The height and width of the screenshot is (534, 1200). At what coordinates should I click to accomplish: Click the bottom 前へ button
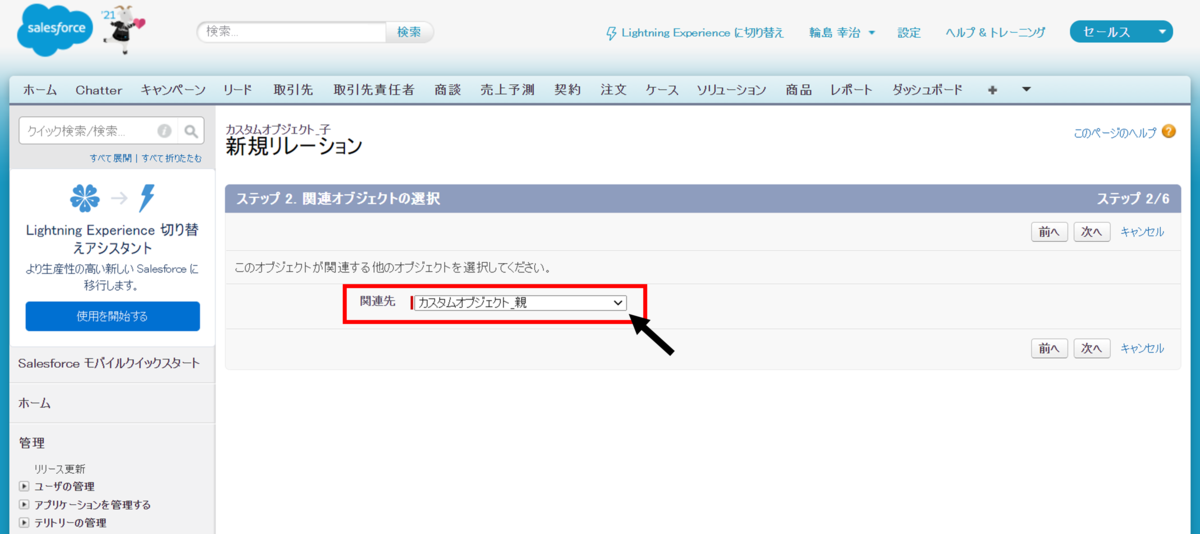[1049, 348]
